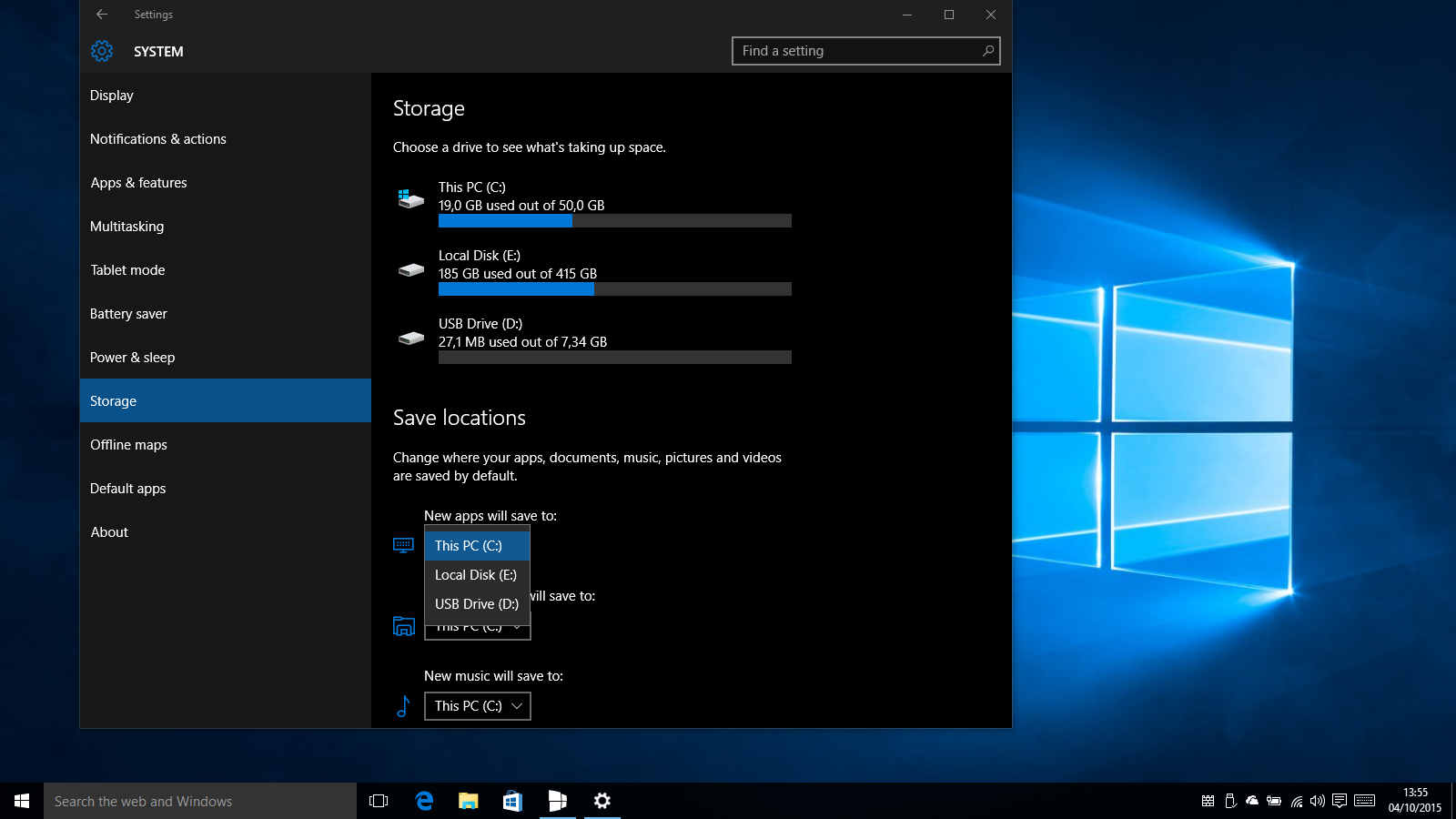1456x819 pixels.
Task: Open Local Disk (E:) storage usage details
Action: 592,272
